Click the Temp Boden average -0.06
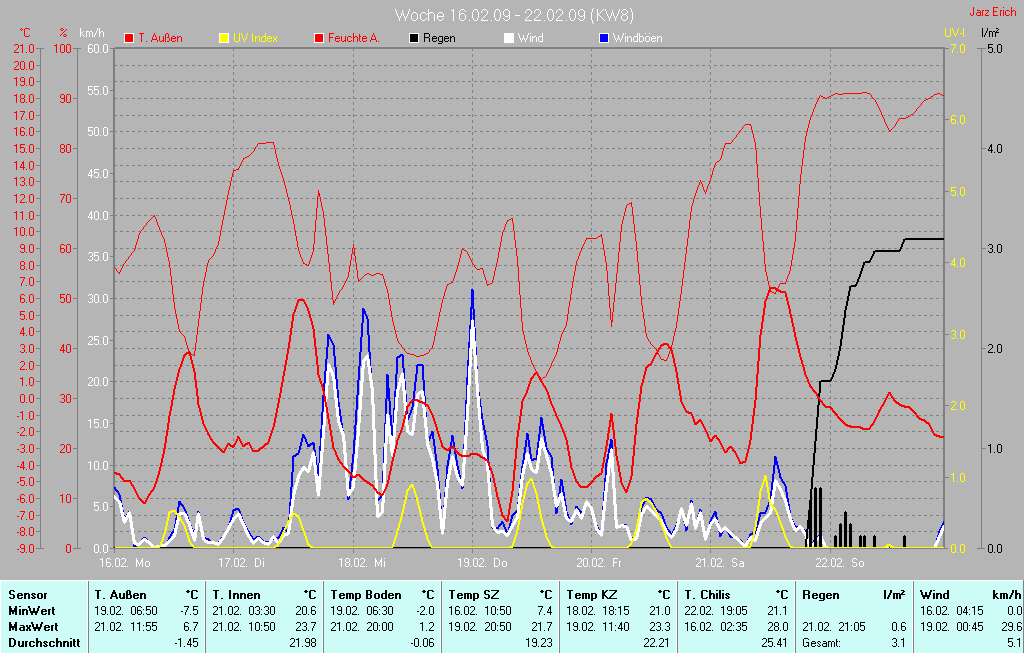Viewport: 1024px width, 653px height. point(422,643)
